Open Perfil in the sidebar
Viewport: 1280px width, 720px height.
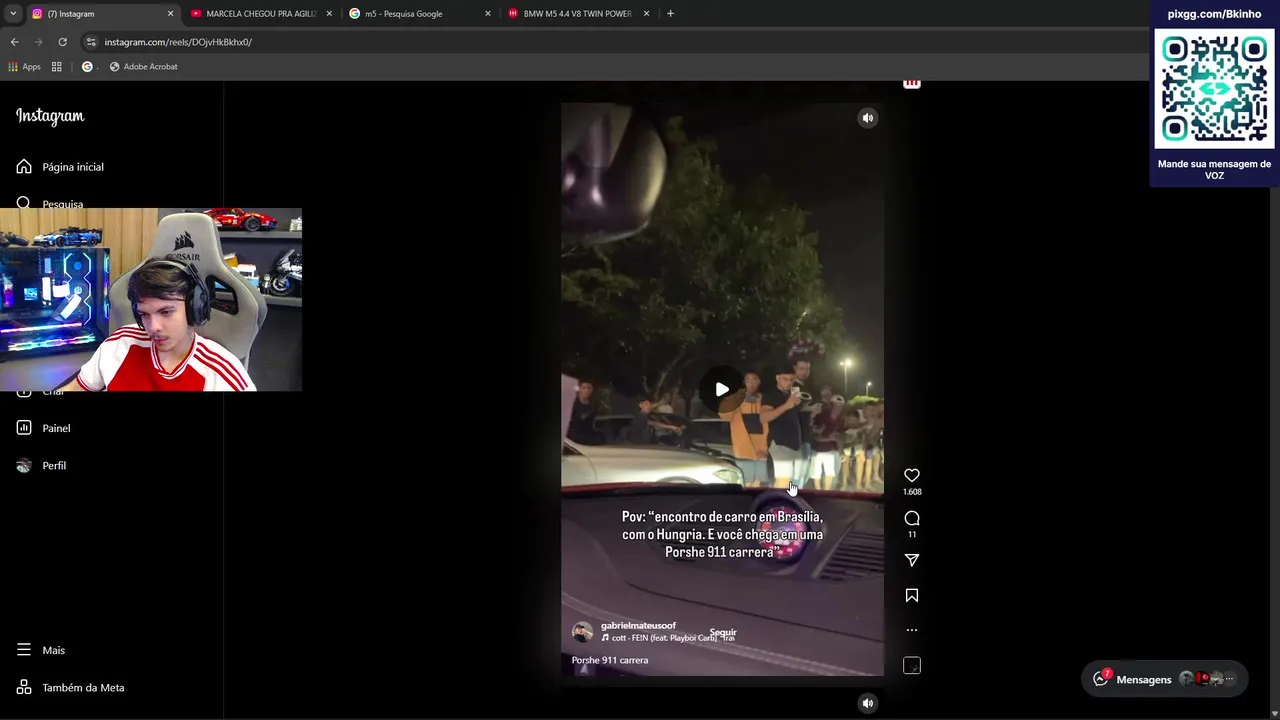[x=42, y=466]
